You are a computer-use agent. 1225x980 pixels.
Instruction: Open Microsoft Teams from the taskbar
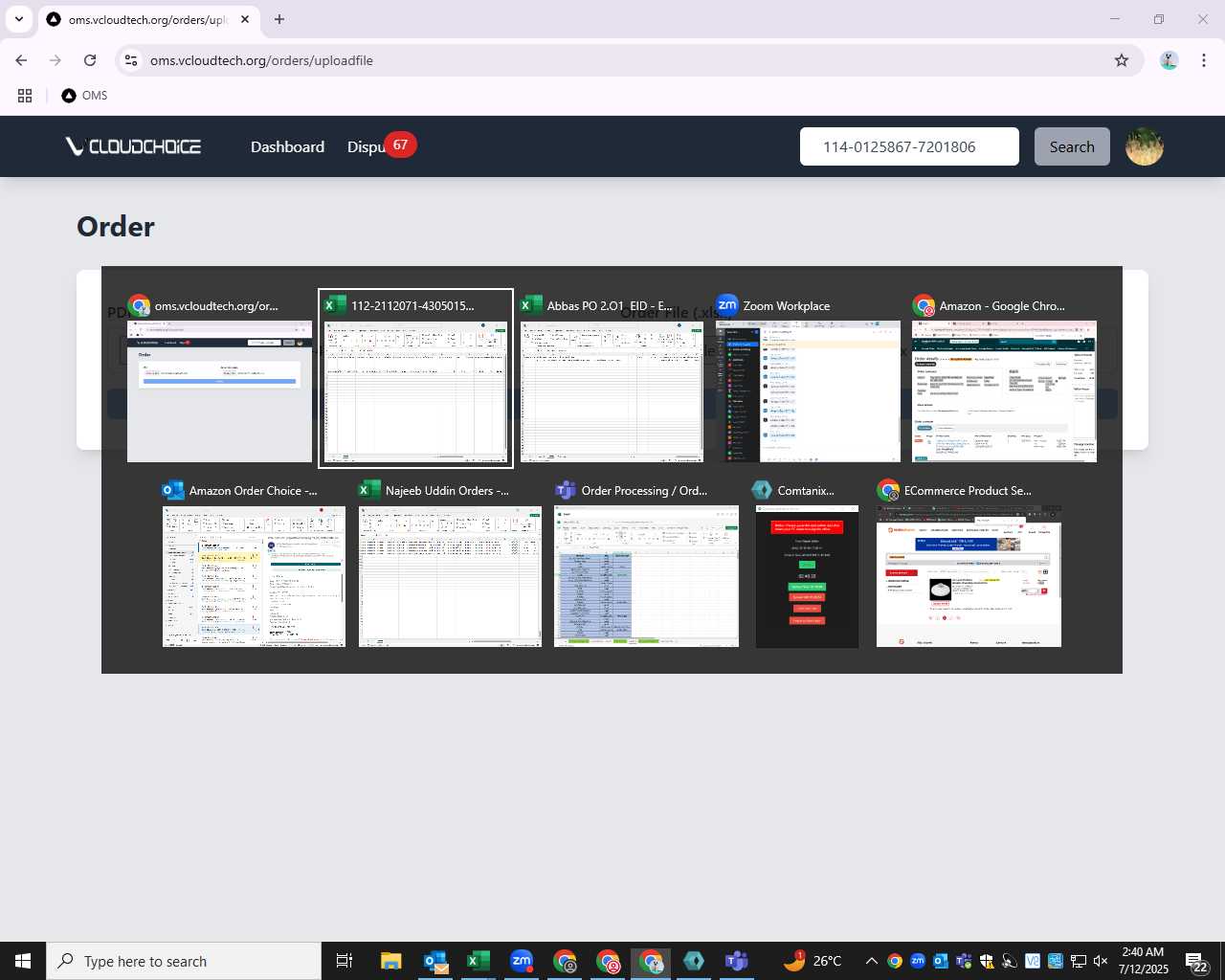(737, 961)
